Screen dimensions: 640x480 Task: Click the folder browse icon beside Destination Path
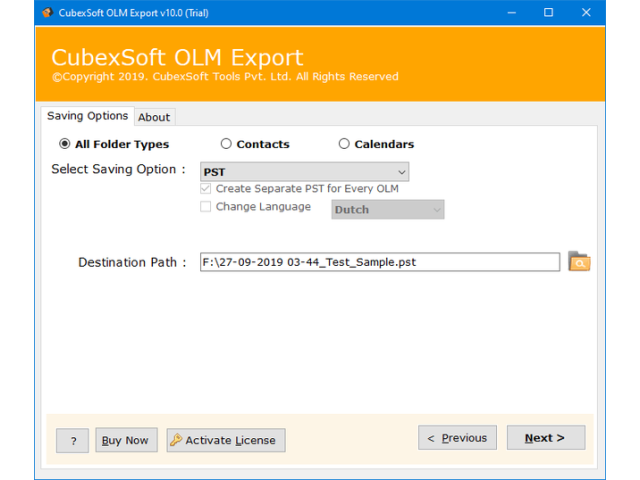tap(579, 262)
